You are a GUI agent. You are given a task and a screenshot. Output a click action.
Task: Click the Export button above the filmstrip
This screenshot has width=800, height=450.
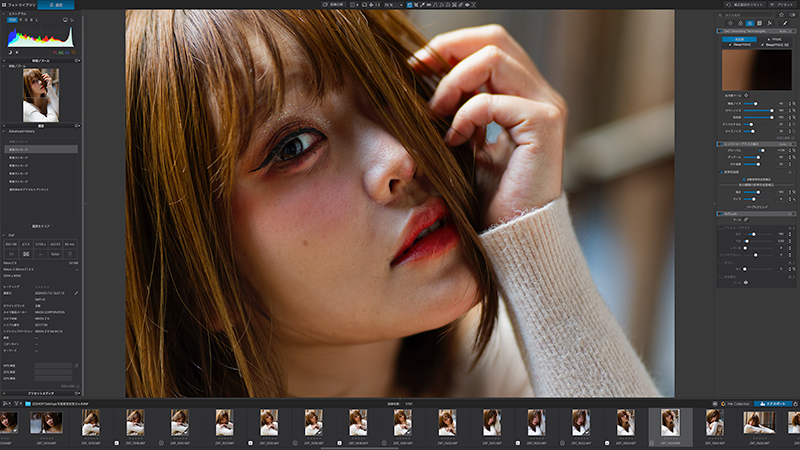tap(773, 404)
